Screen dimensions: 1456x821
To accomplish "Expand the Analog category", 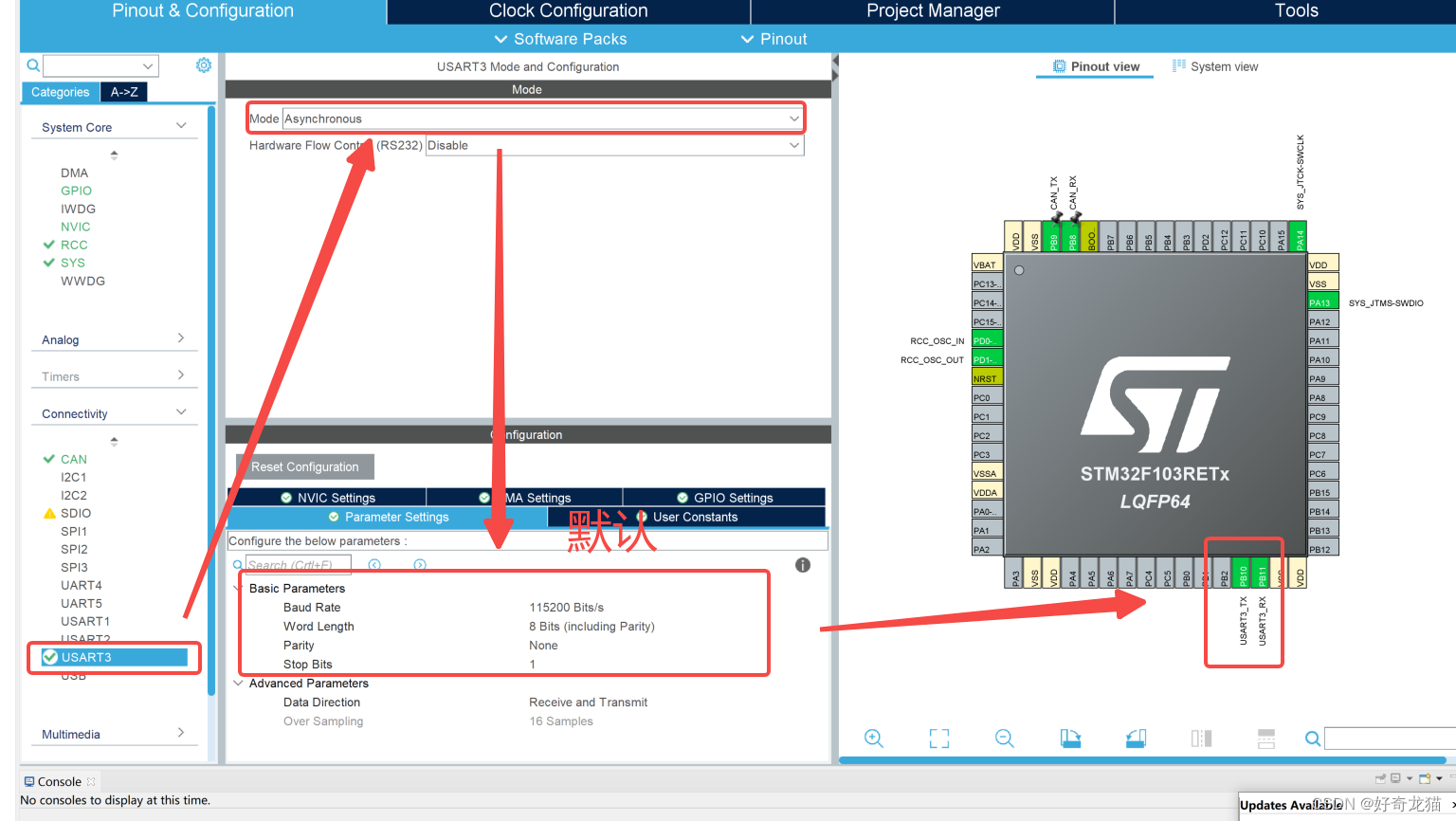I will tap(181, 338).
